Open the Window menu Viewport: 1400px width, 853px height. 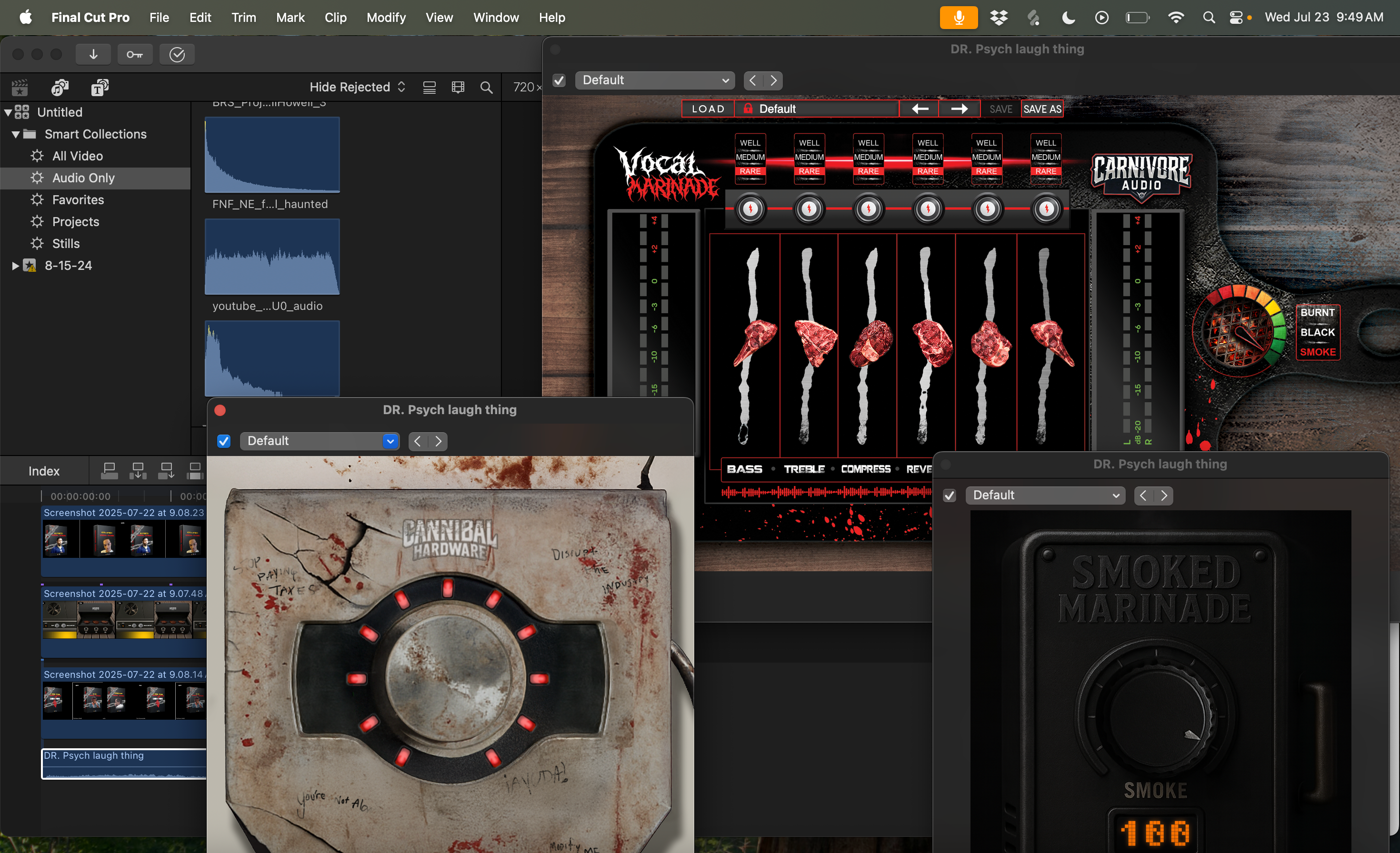click(x=495, y=18)
